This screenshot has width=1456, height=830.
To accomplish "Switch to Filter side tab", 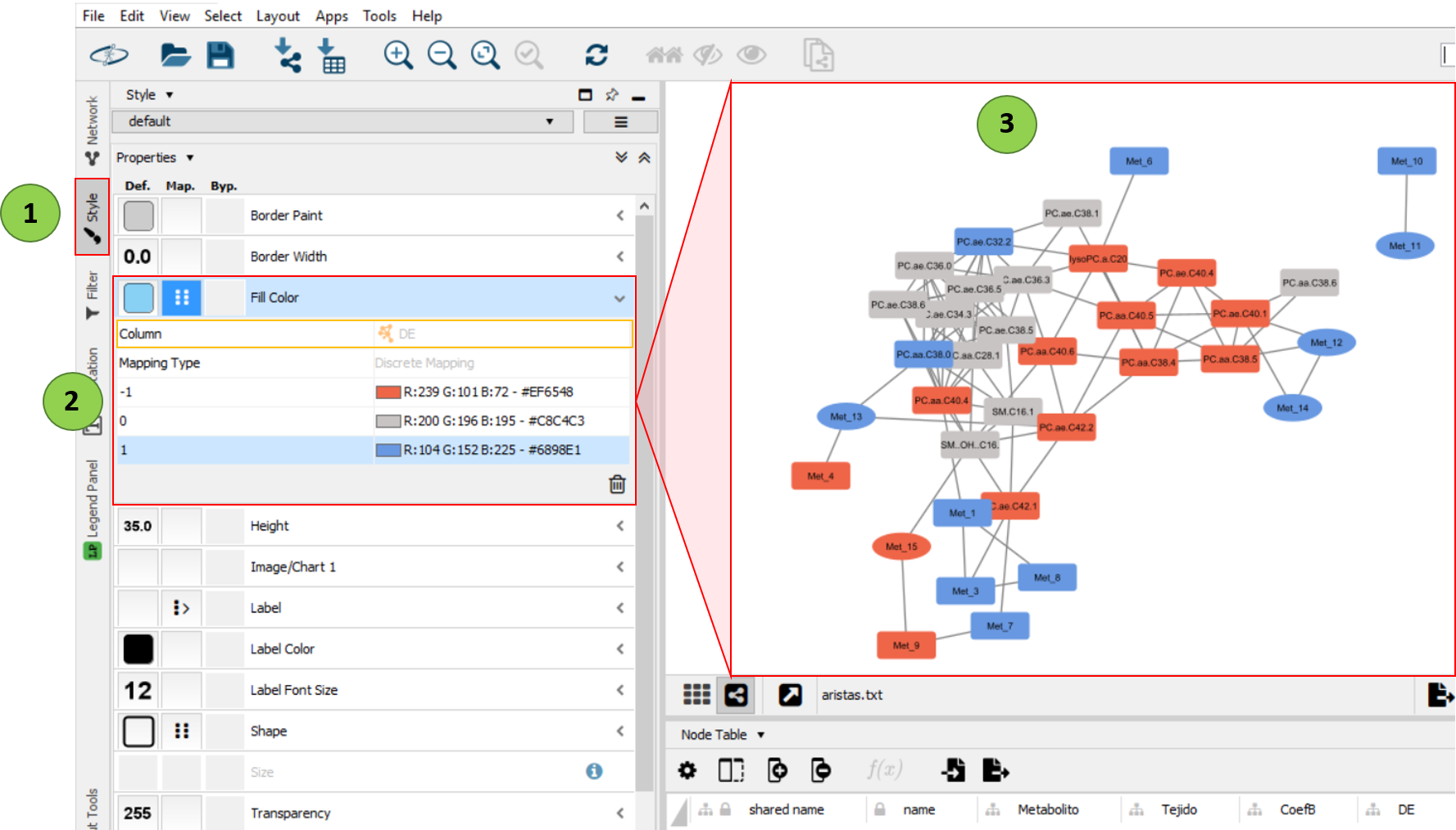I will 93,295.
